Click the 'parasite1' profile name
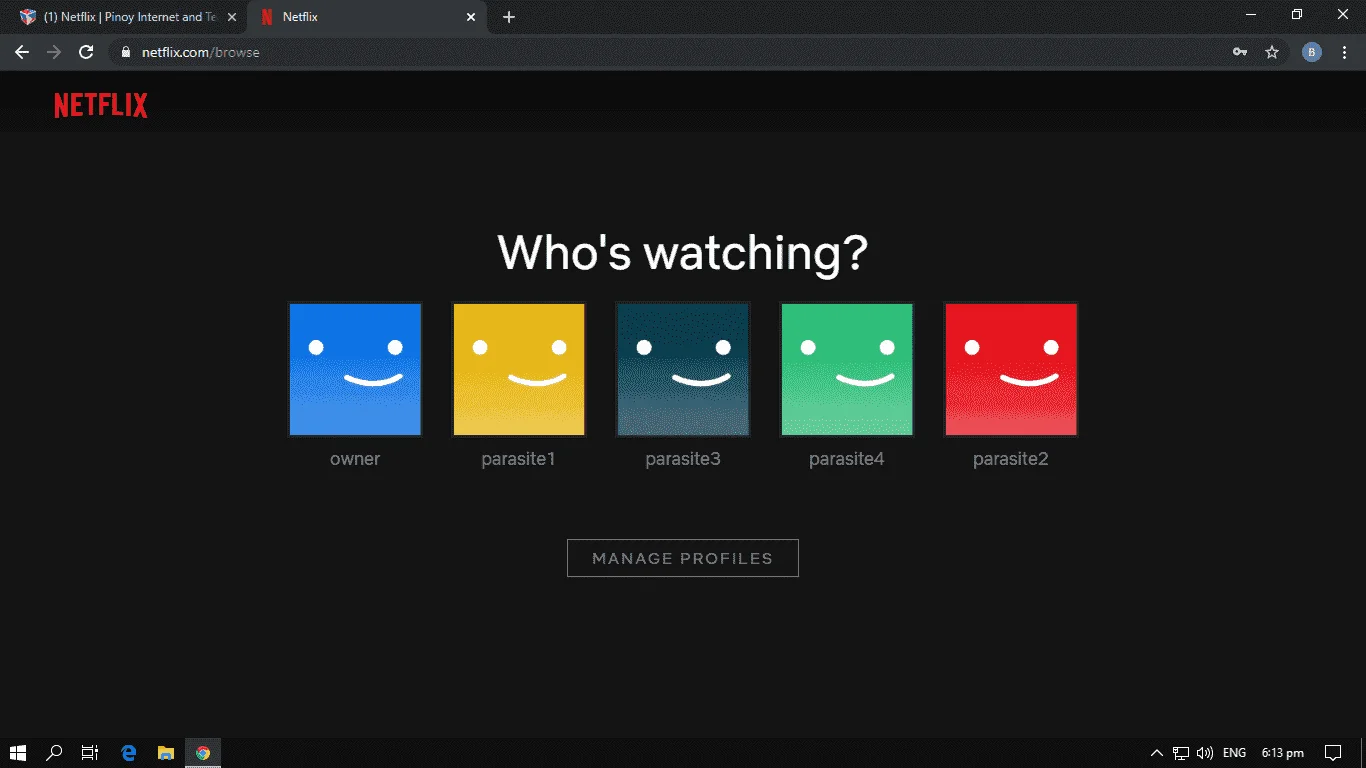The image size is (1366, 768). pyautogui.click(x=518, y=459)
